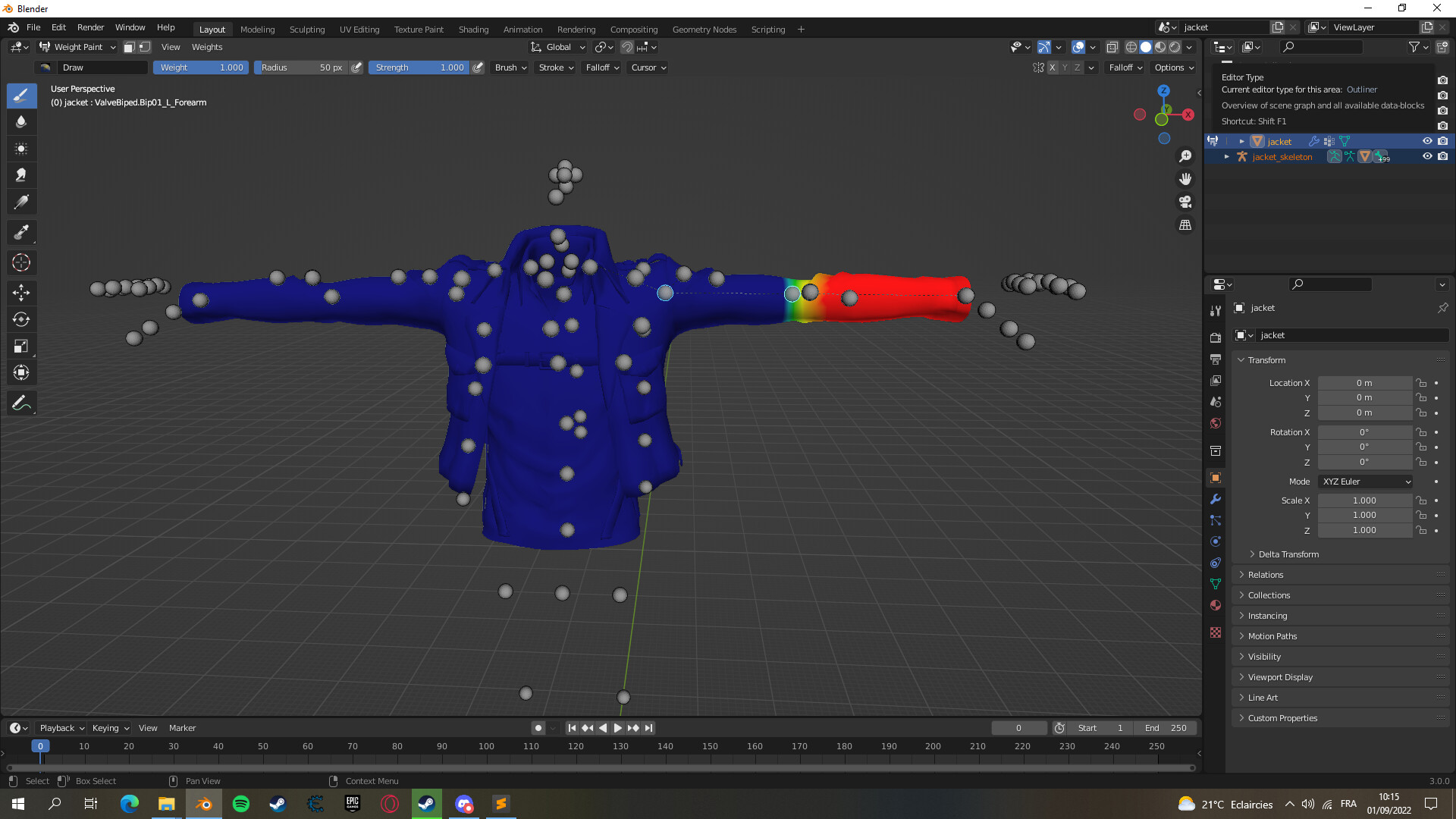The height and width of the screenshot is (819, 1456).
Task: Jump to the last frame
Action: click(648, 728)
